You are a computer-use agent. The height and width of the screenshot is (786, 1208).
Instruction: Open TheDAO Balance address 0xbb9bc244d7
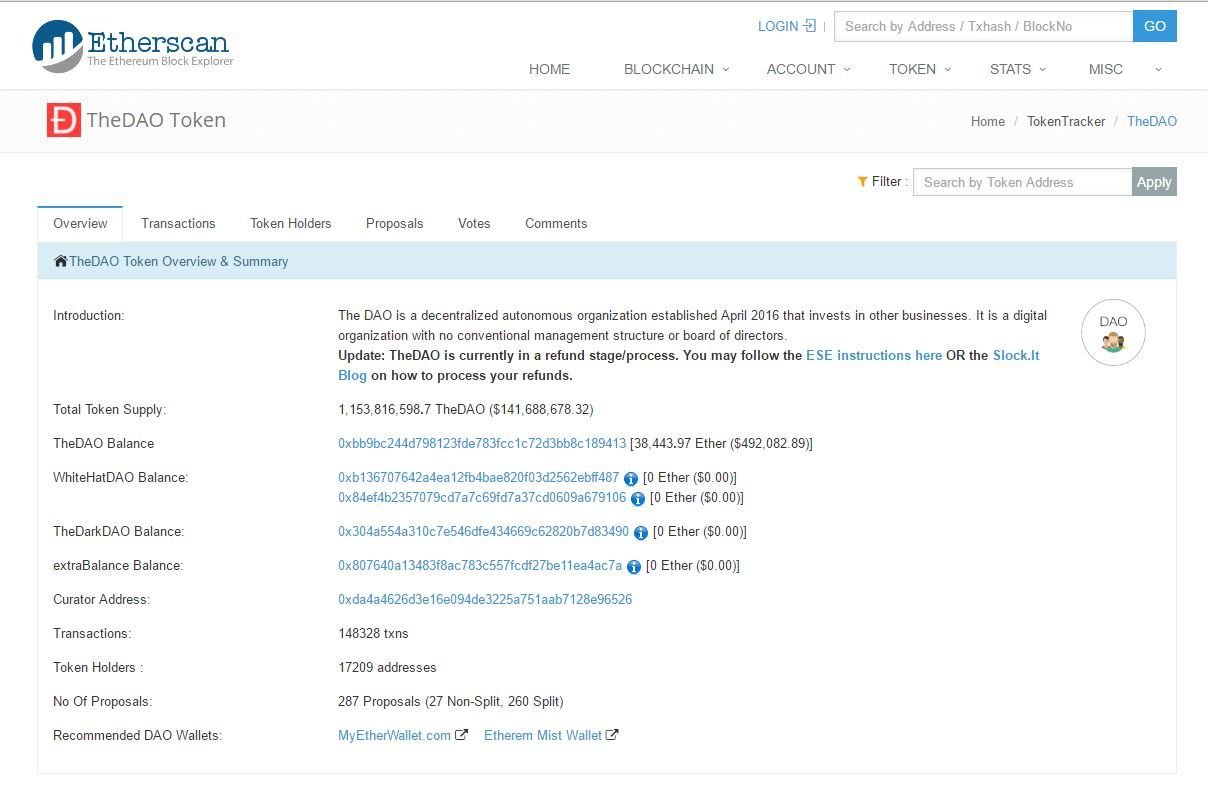(x=482, y=443)
